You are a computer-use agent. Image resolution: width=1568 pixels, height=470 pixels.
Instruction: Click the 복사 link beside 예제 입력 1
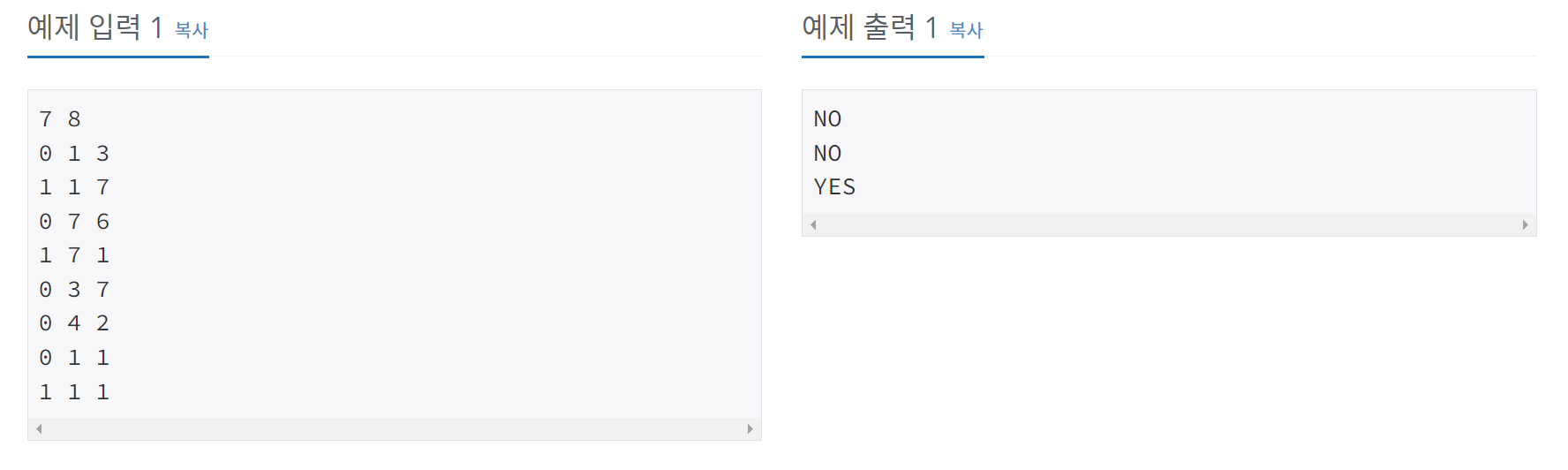point(191,30)
